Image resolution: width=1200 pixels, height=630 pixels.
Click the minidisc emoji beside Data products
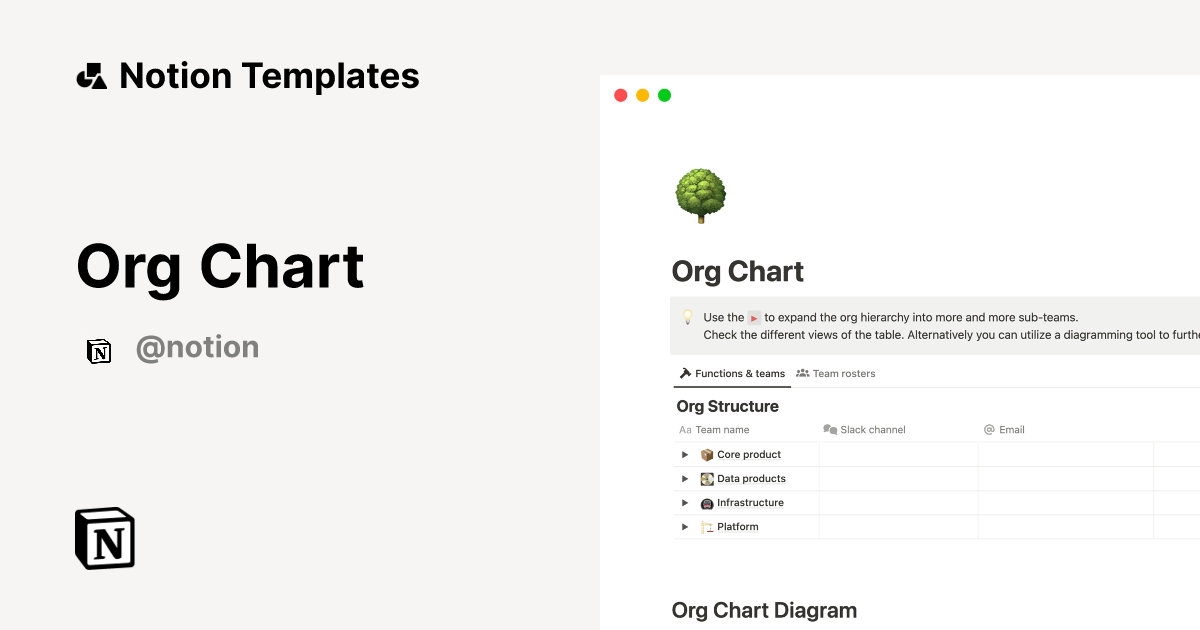click(x=708, y=478)
